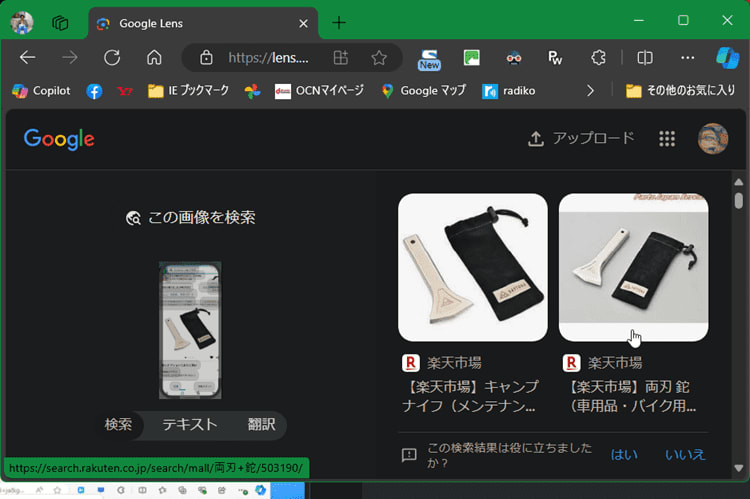
Task: Select the 検索 search mode tab
Action: pos(118,425)
